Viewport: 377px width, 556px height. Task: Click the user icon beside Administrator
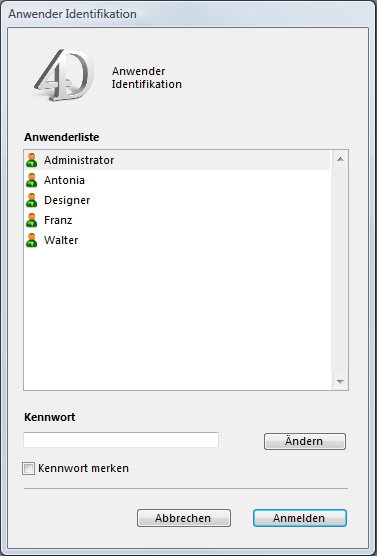pyautogui.click(x=32, y=160)
